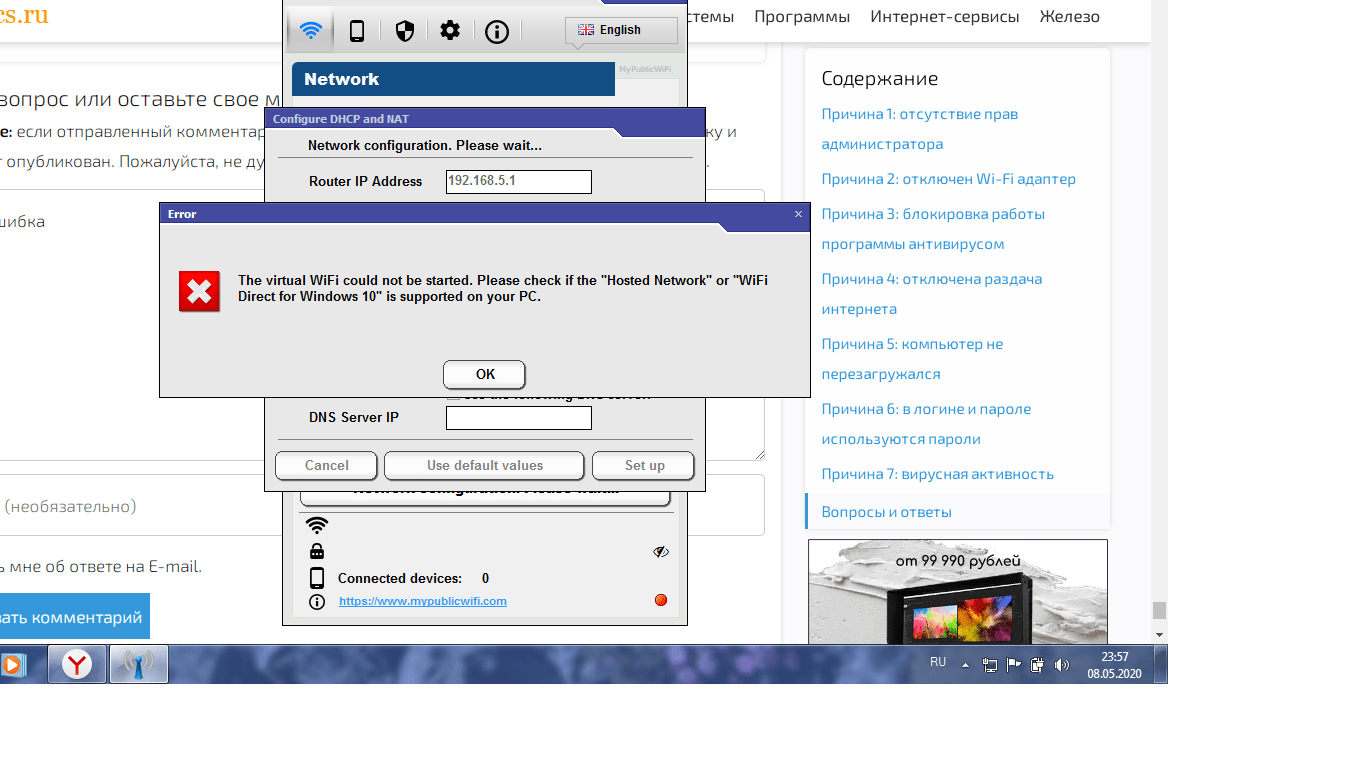Click the Show desktop strip
The height and width of the screenshot is (768, 1366).
pos(1161,664)
